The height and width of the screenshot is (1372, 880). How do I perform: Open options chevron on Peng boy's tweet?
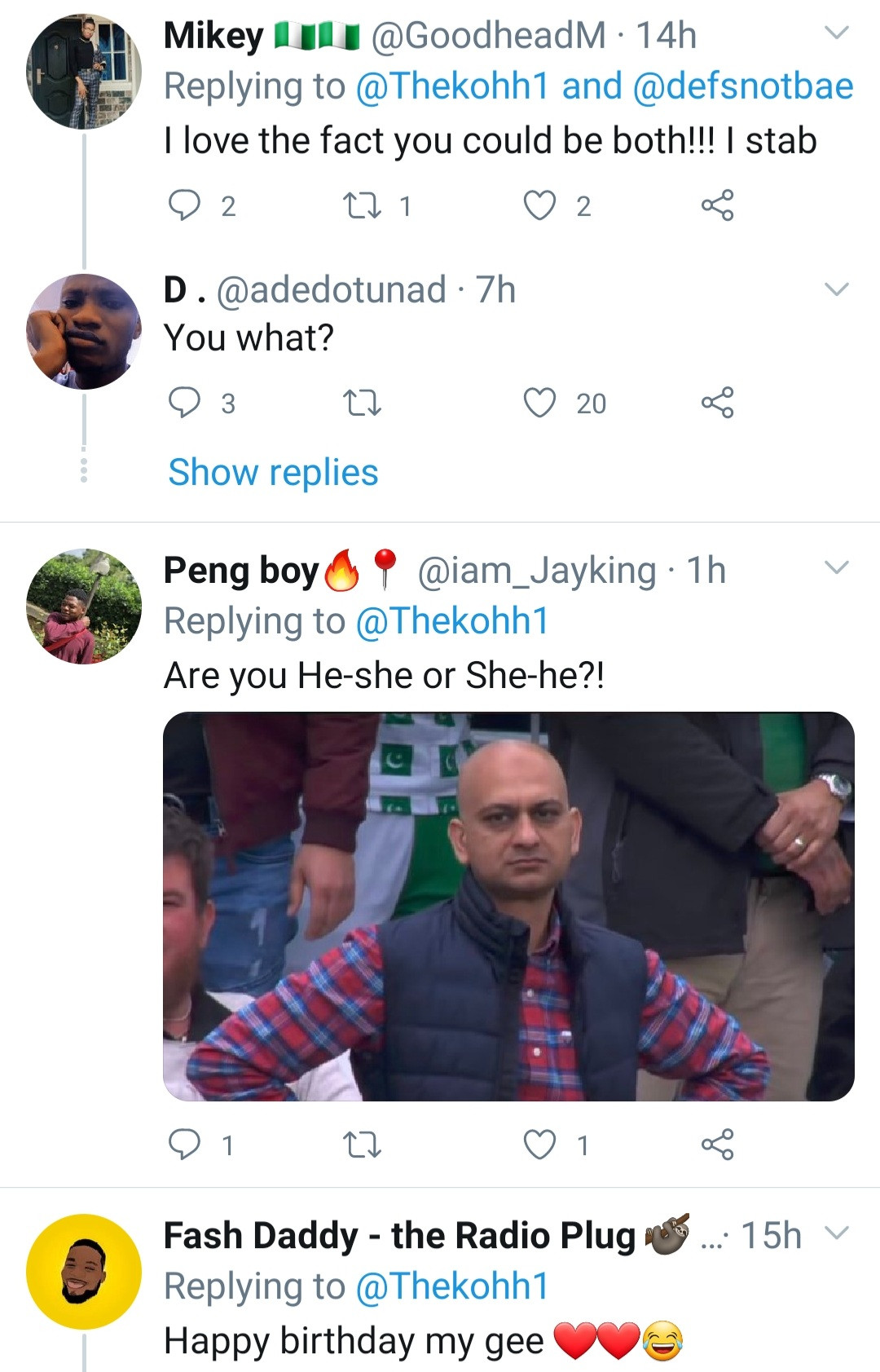point(837,567)
